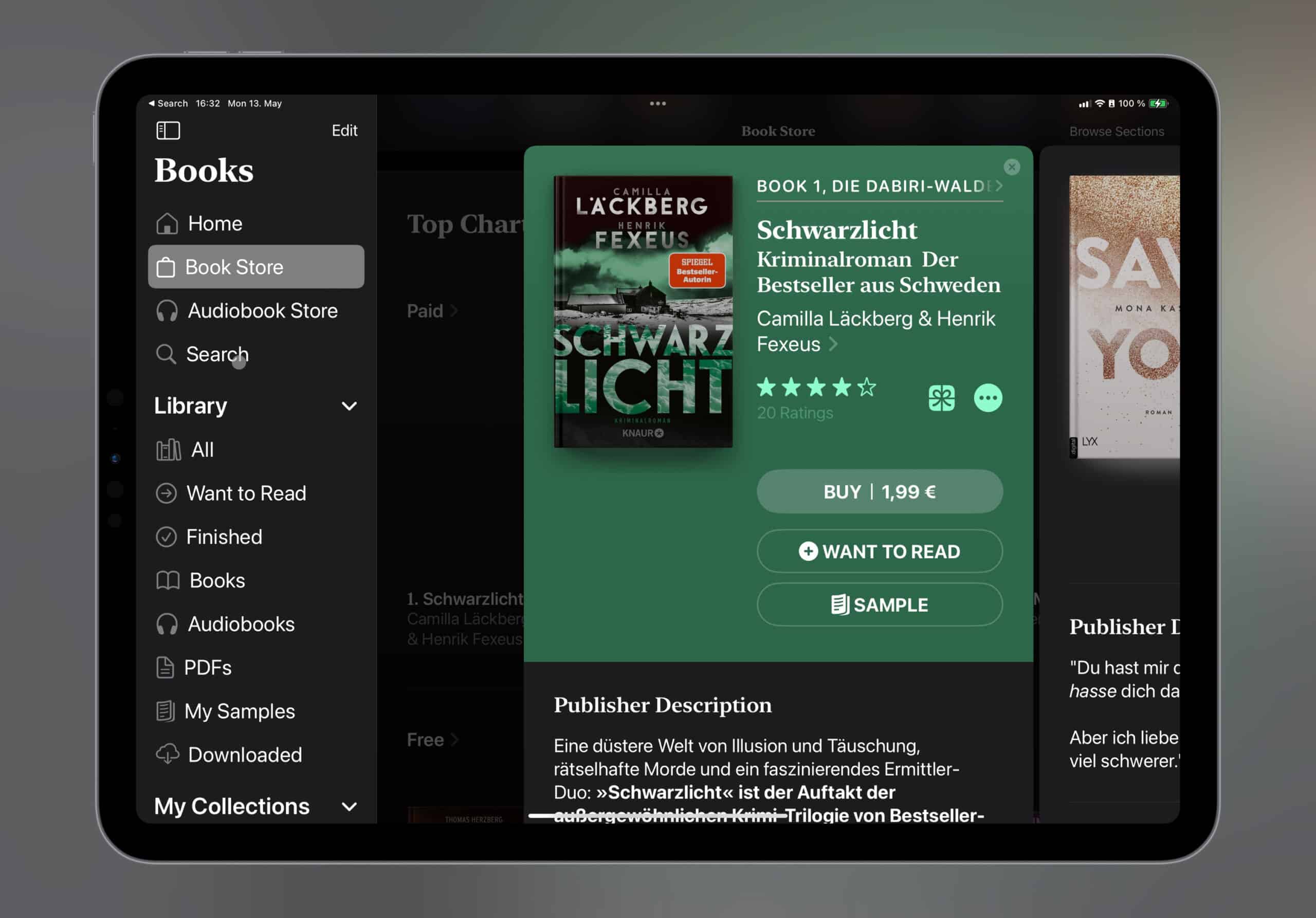Open Downloaded collection
Viewport: 1316px width, 918px height.
coord(255,755)
